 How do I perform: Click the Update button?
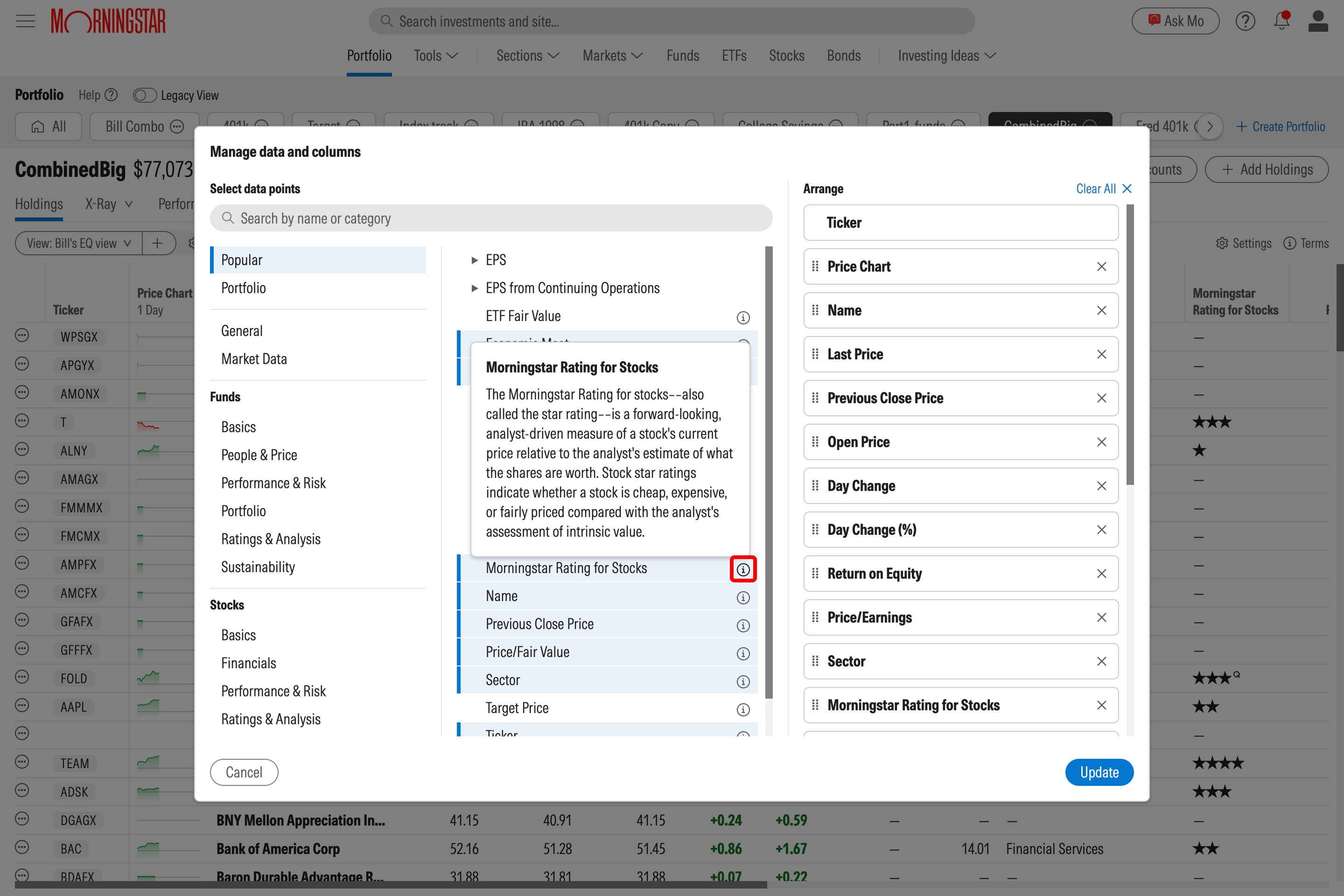coord(1099,772)
